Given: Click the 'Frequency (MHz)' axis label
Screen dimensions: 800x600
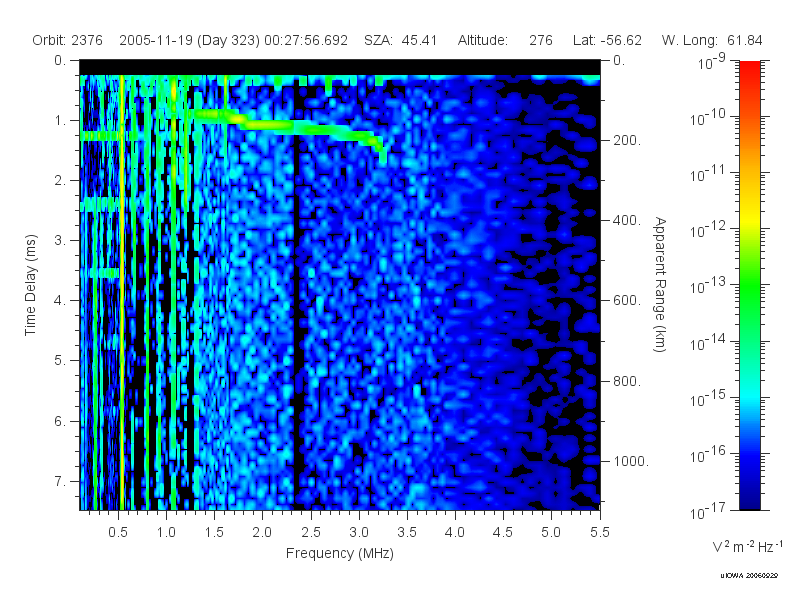Looking at the screenshot, I should pos(340,553).
